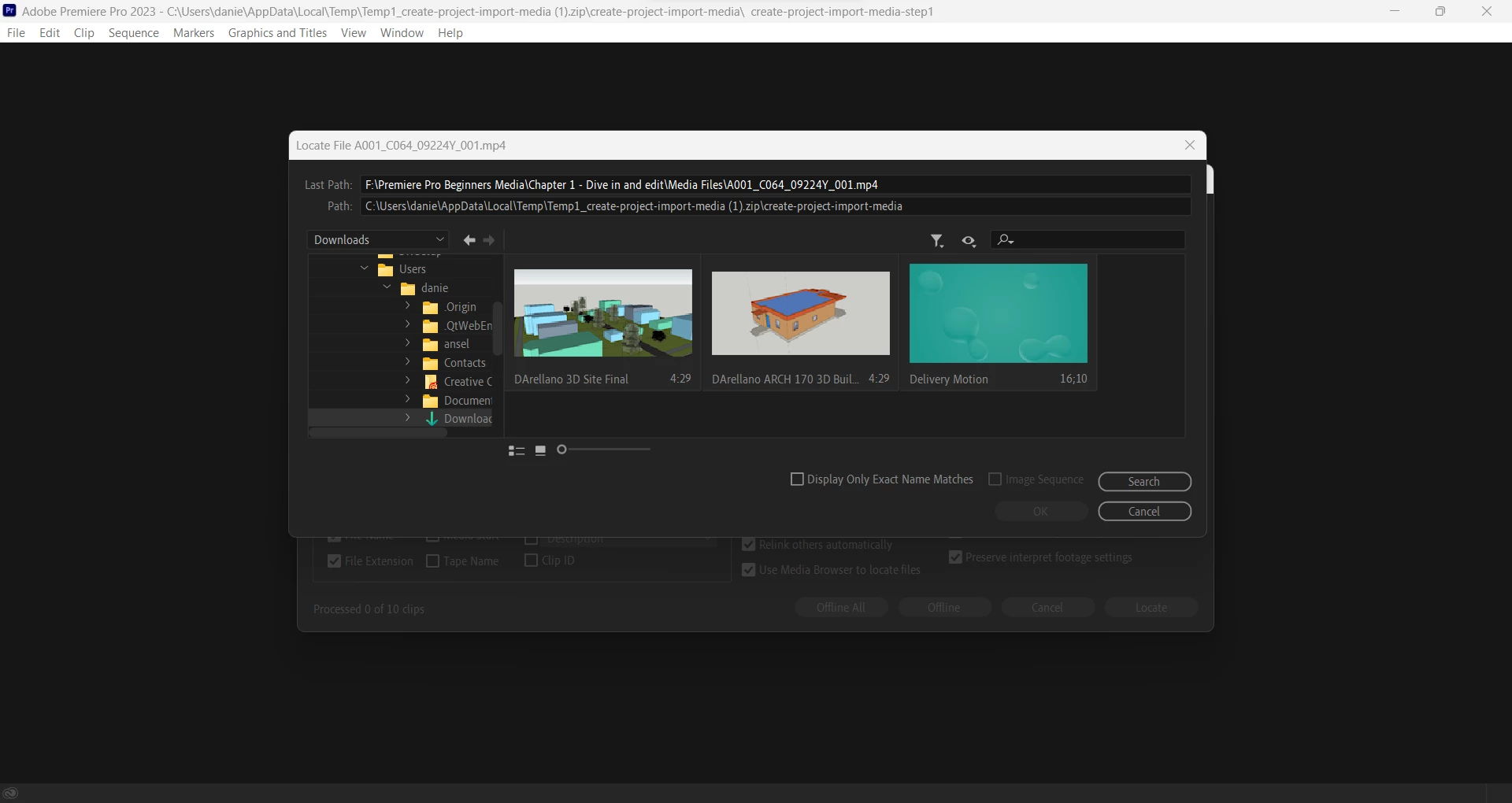Click Offline All in Link Media dialog
This screenshot has height=803, width=1512.
(x=841, y=608)
